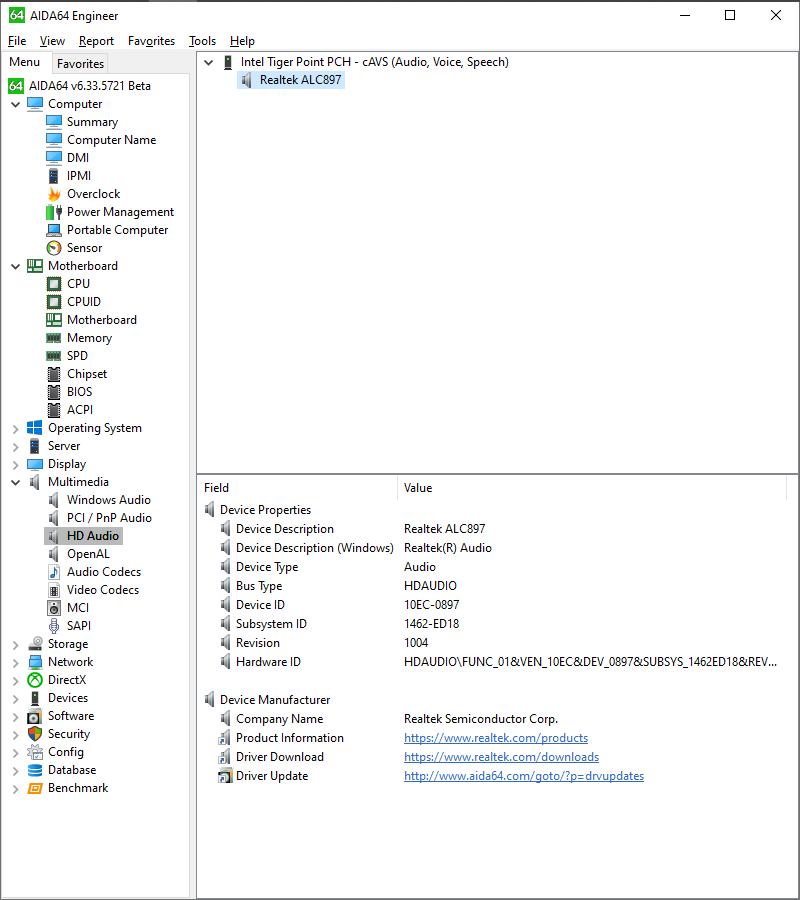Click the Device Manufacturer group header
Screen dimensions: 800x900
tap(275, 700)
